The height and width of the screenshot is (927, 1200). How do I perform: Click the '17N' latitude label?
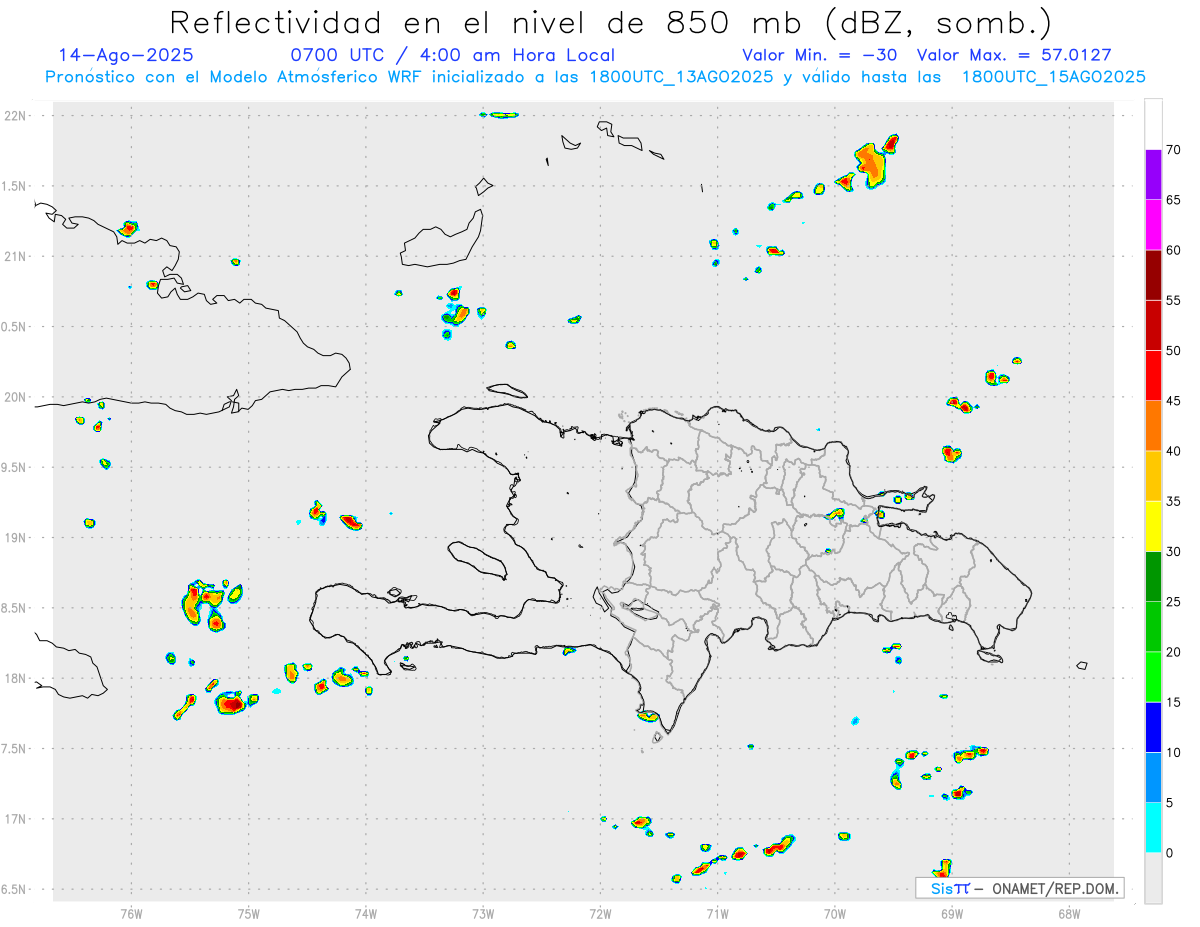pos(15,820)
